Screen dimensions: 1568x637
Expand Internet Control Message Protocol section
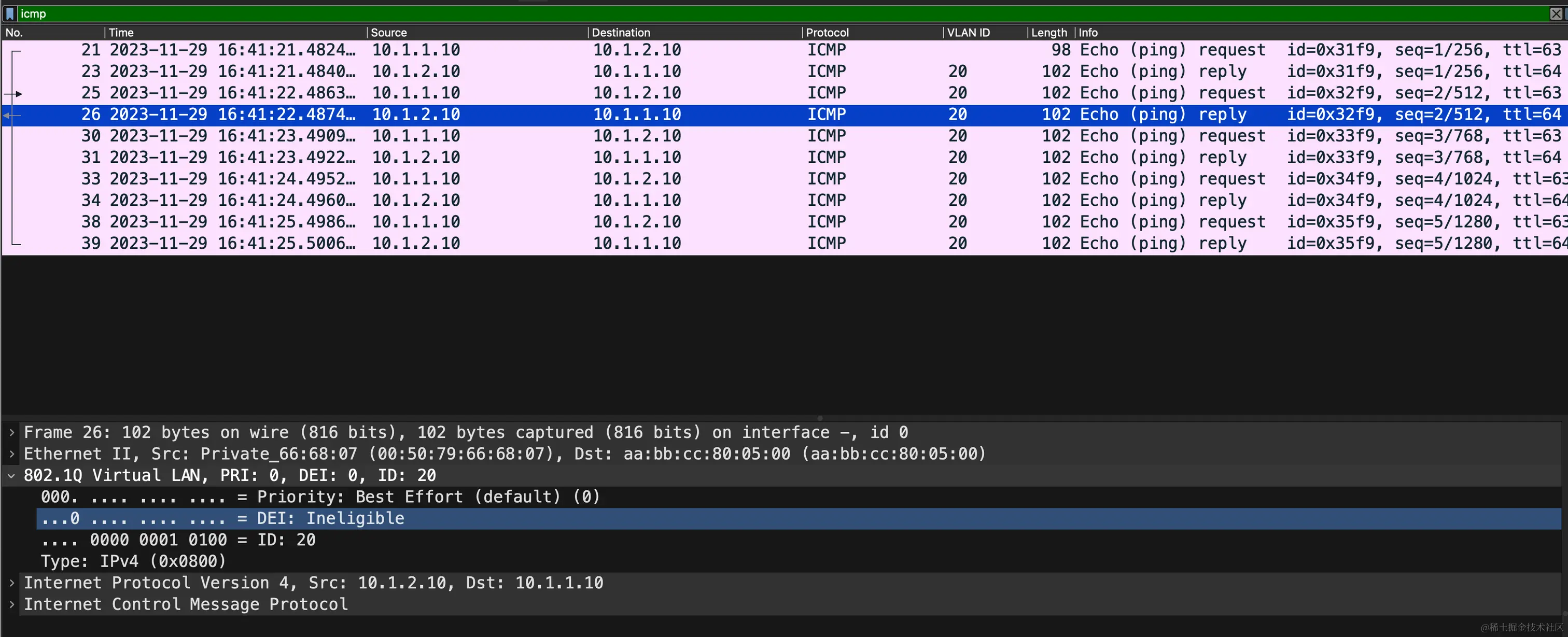(11, 605)
